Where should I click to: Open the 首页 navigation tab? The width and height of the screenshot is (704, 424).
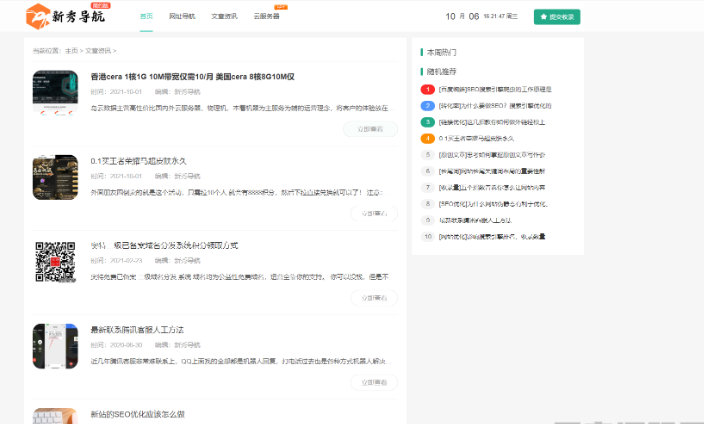(146, 16)
